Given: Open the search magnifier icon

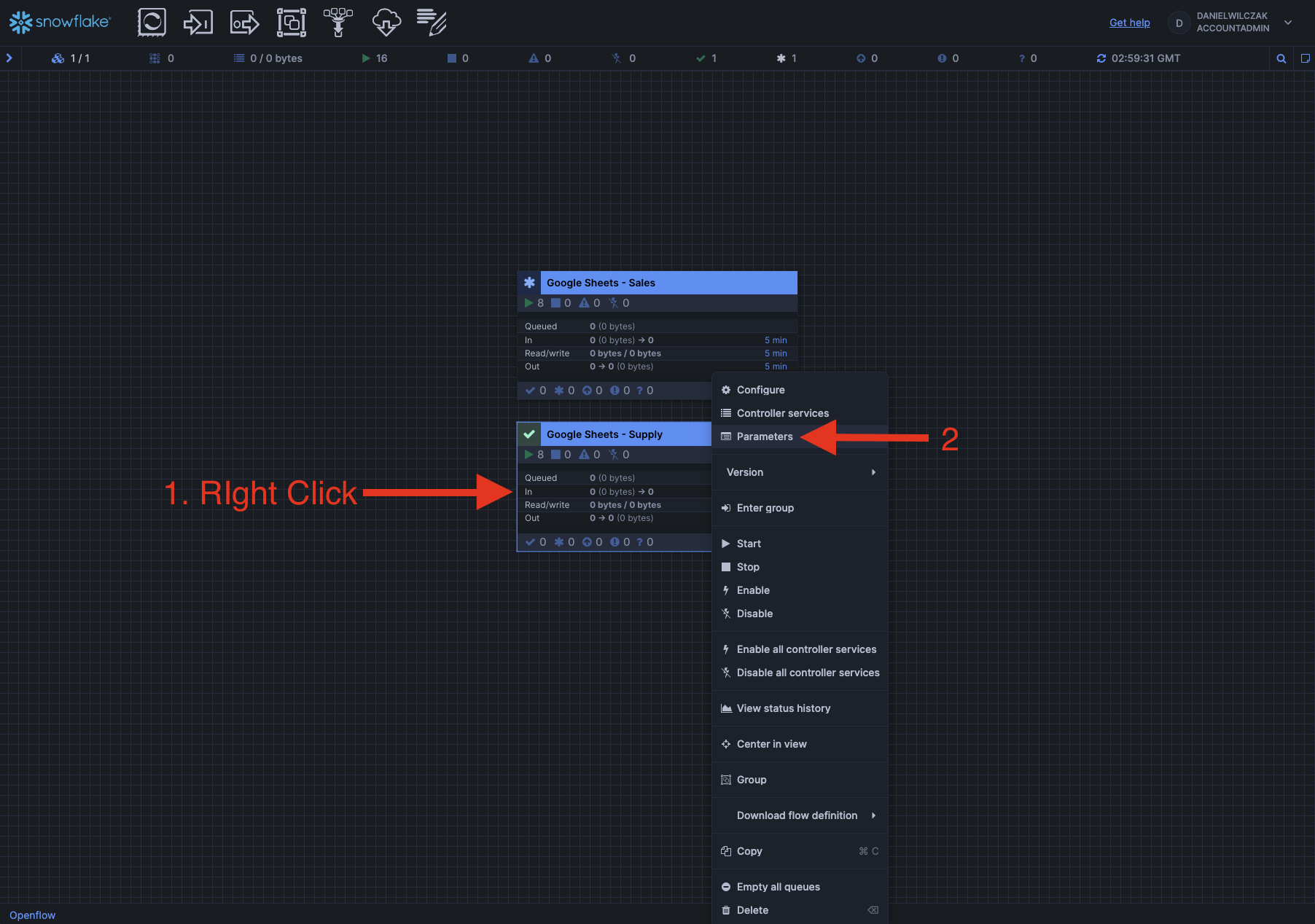Looking at the screenshot, I should coord(1281,58).
